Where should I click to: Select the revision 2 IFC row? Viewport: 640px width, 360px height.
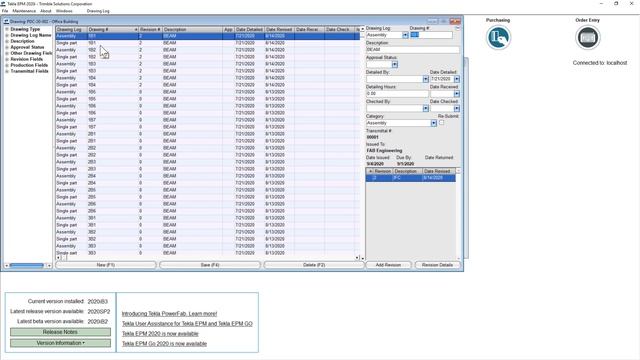pos(411,178)
